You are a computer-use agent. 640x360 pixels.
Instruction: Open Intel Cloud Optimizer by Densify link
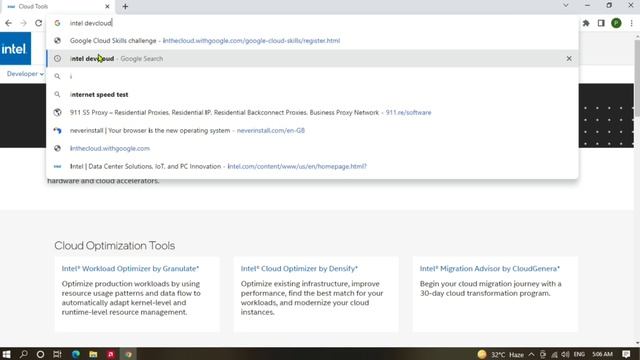299,269
